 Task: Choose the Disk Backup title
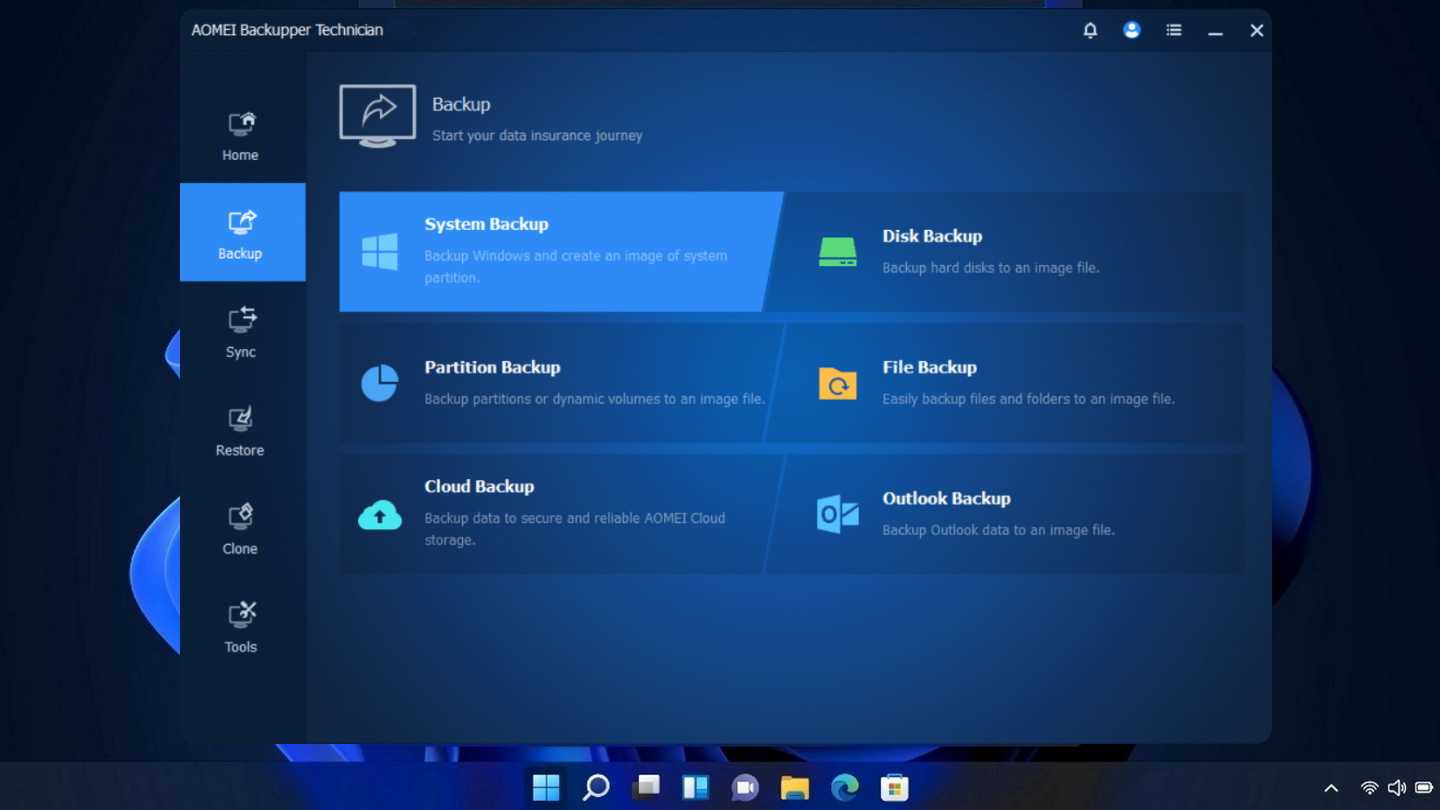coord(932,236)
